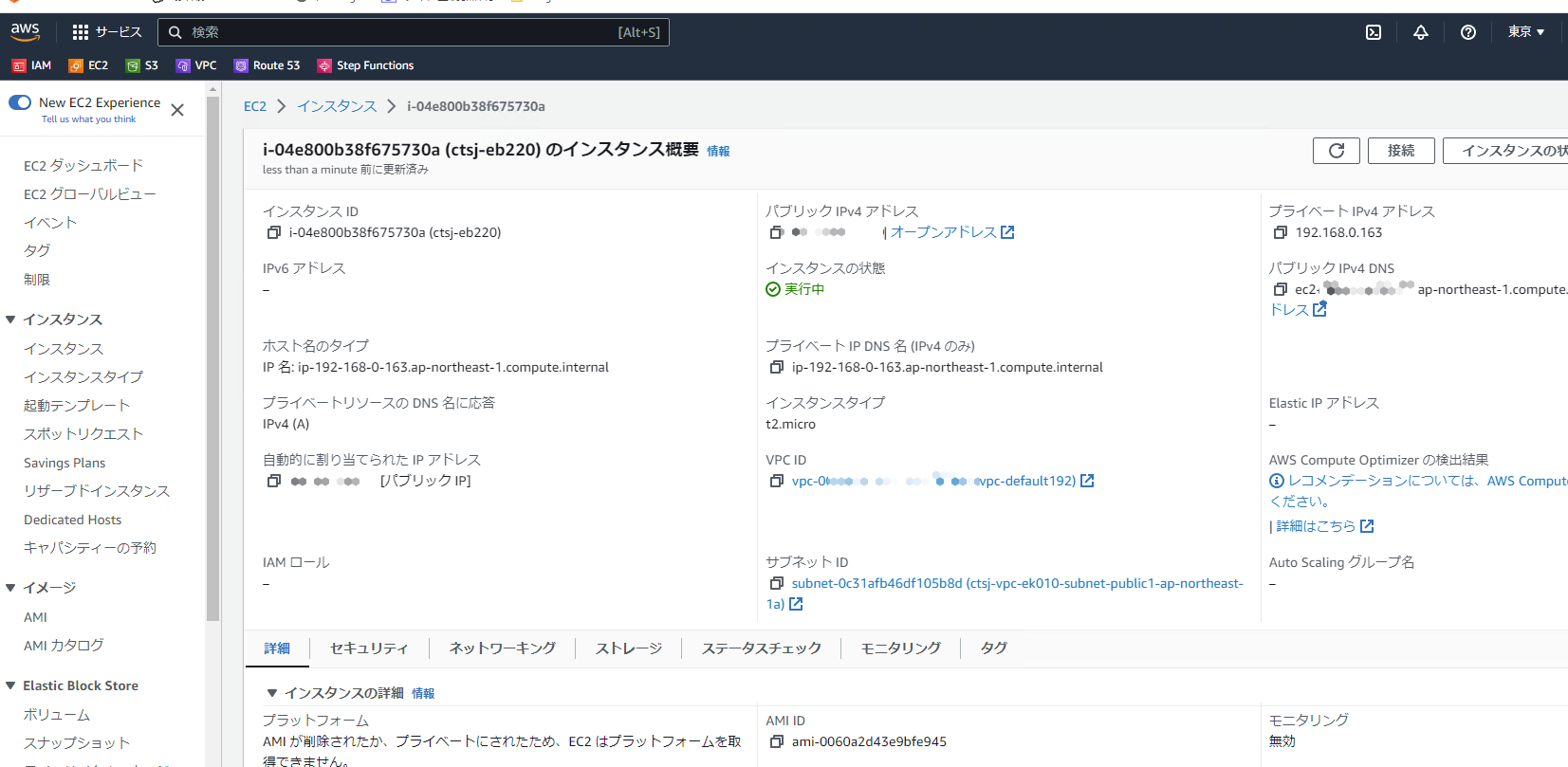1568x767 pixels.
Task: Copy the AMI ID ami-0060a2d43e9bfe945
Action: 776,741
